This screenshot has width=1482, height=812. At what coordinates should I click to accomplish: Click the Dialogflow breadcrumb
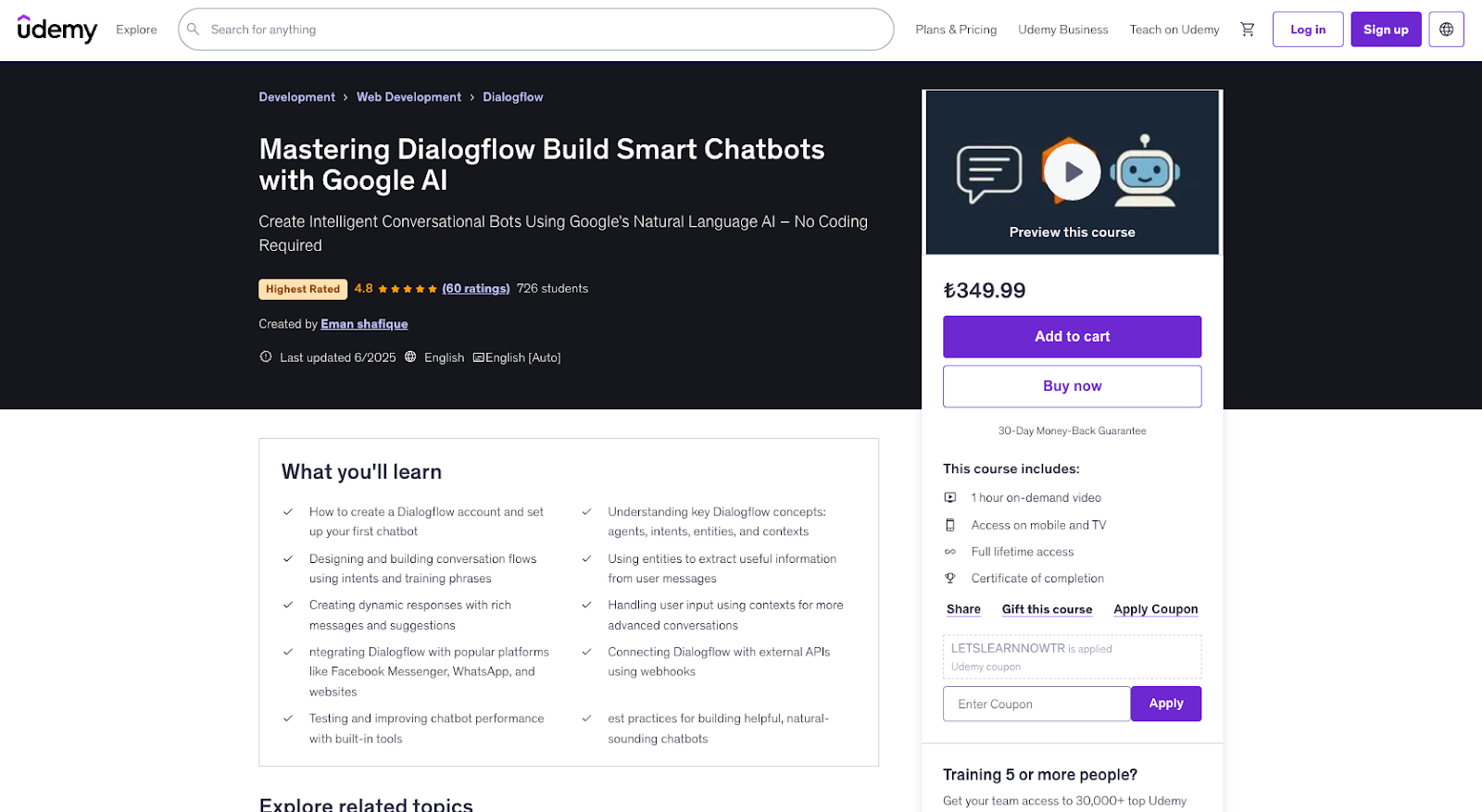click(513, 97)
